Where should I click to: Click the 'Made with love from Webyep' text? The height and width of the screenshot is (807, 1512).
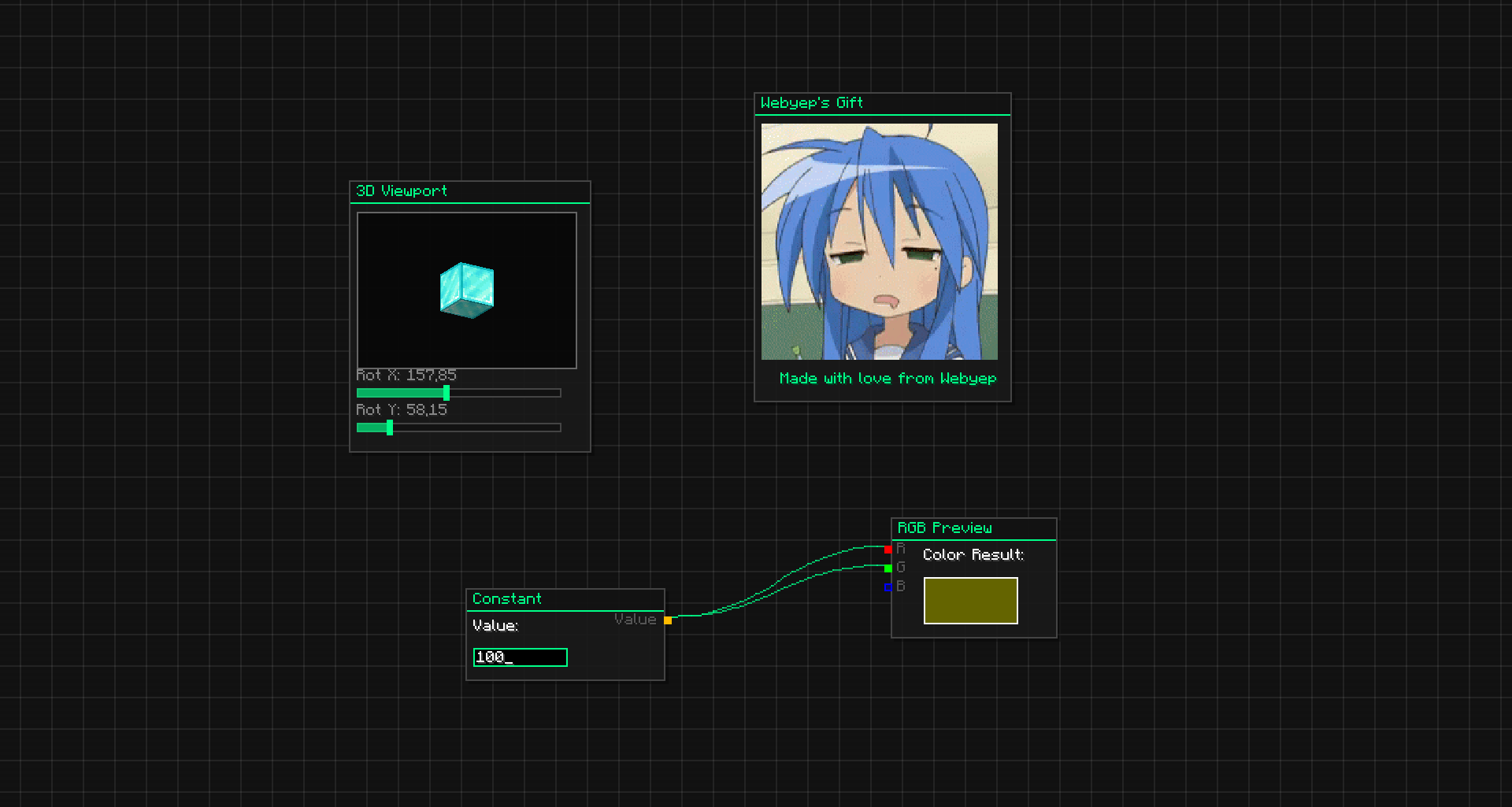pos(888,379)
